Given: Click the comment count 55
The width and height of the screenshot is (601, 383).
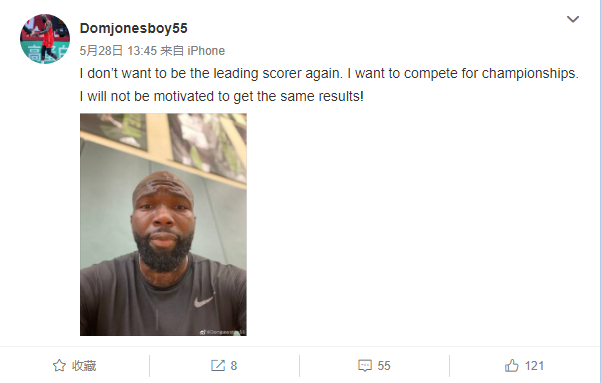Looking at the screenshot, I should tap(384, 366).
